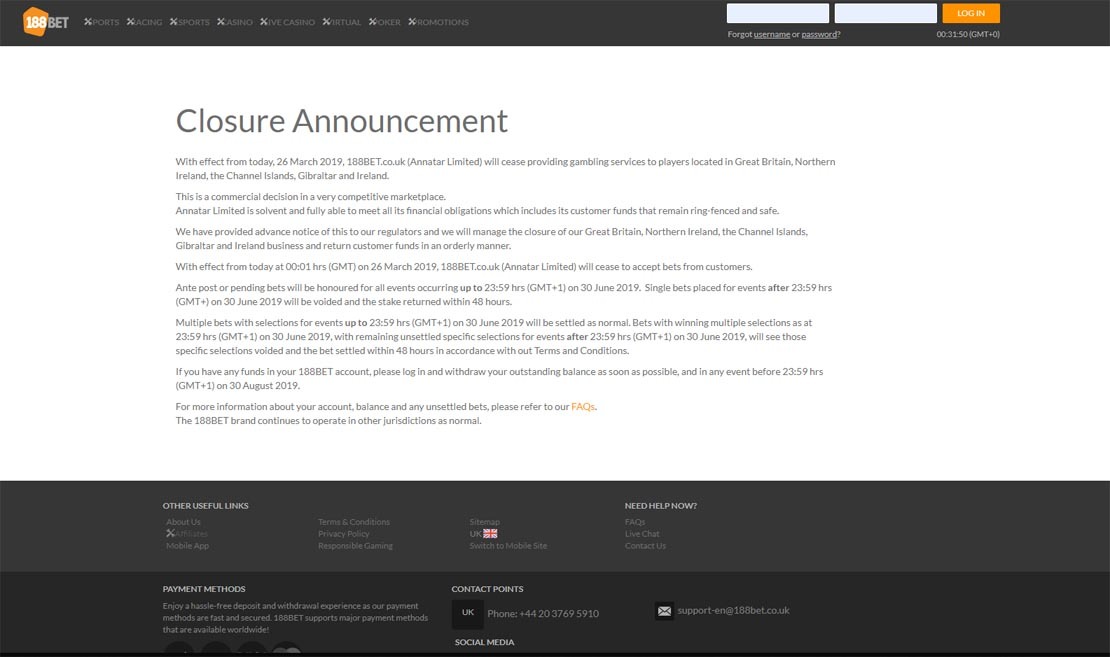This screenshot has width=1110, height=657.
Task: Open FAQs under Need Help Now
Action: [635, 522]
